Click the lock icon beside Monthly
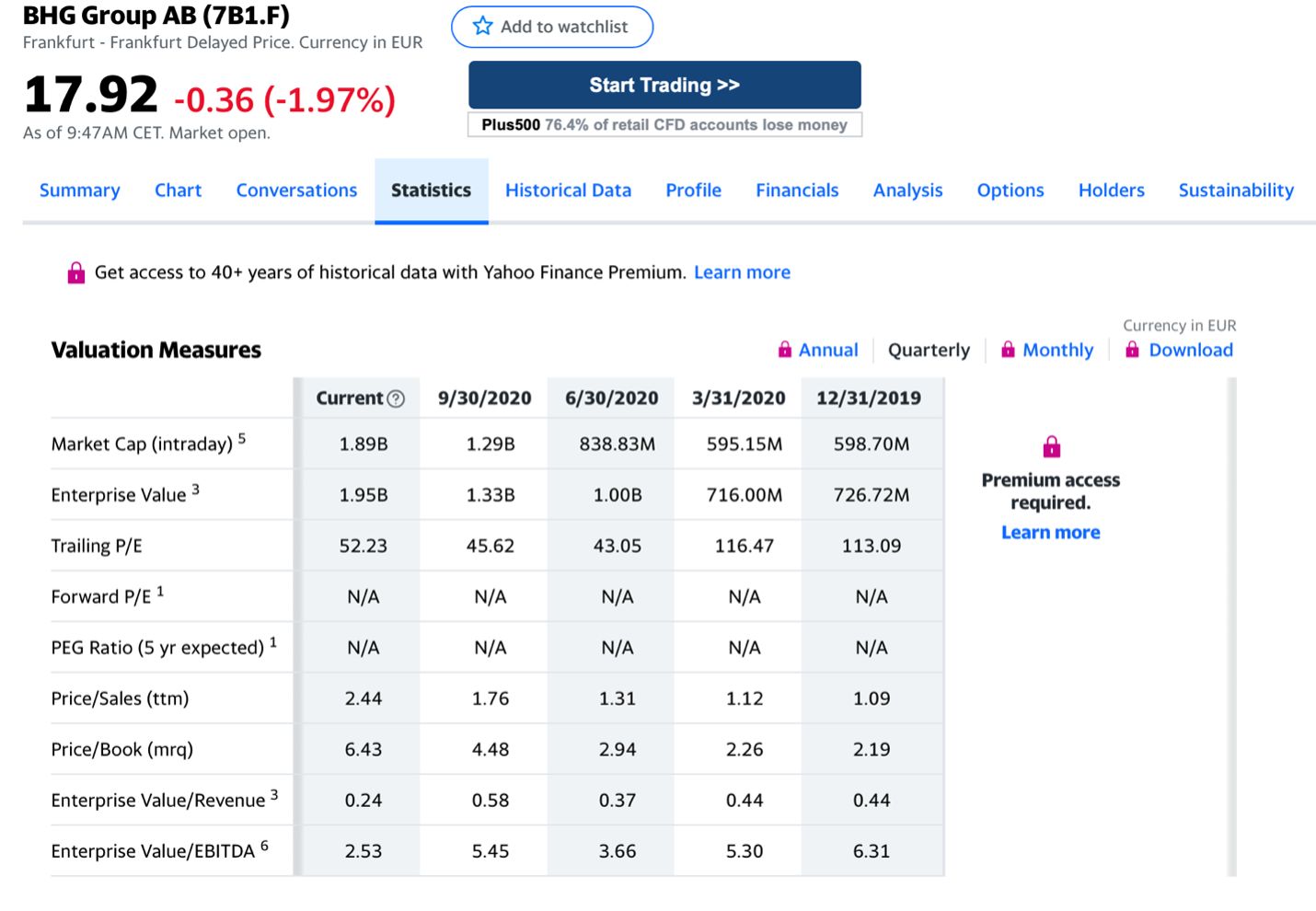The width and height of the screenshot is (1316, 911). click(1009, 350)
